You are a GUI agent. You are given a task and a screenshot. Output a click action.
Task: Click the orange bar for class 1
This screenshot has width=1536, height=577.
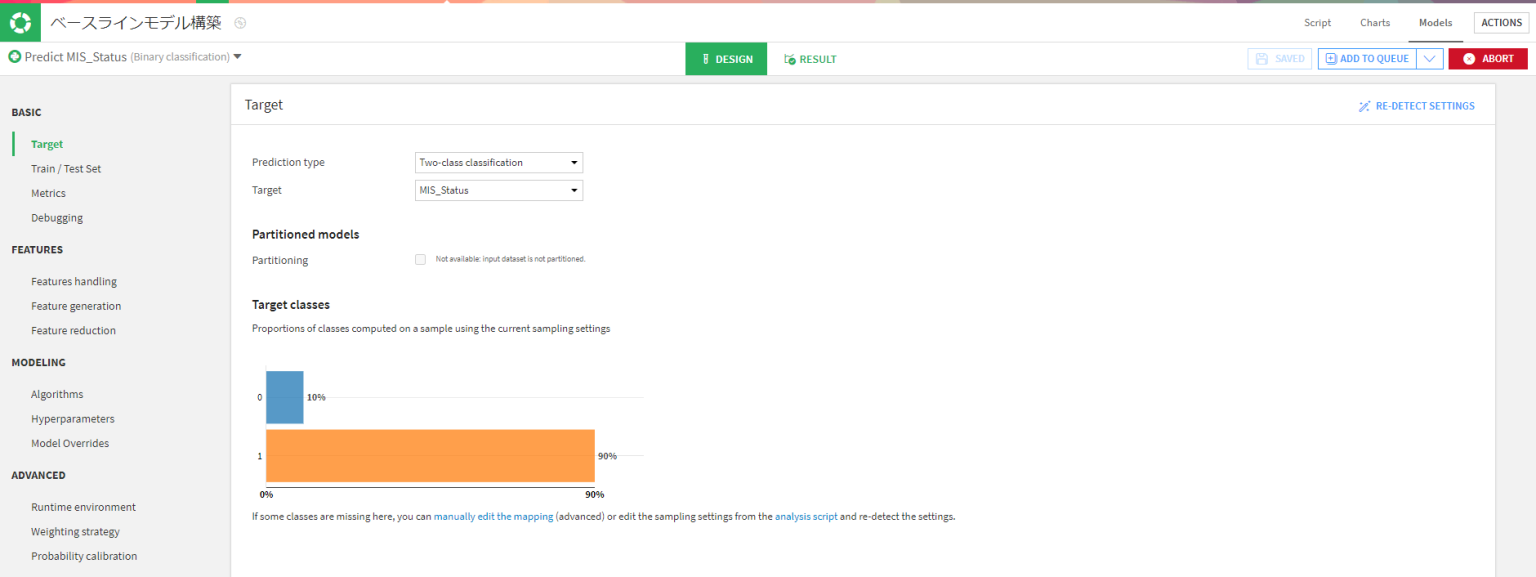[x=430, y=456]
